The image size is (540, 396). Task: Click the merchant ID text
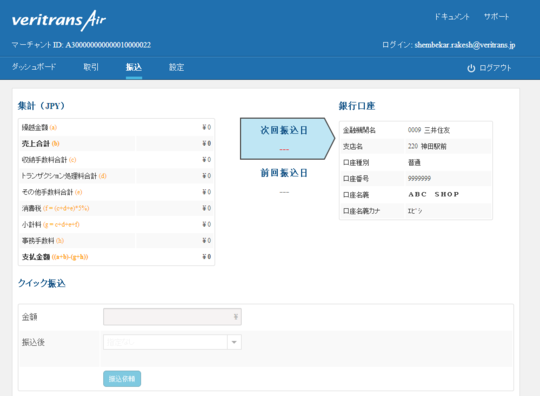tap(81, 45)
